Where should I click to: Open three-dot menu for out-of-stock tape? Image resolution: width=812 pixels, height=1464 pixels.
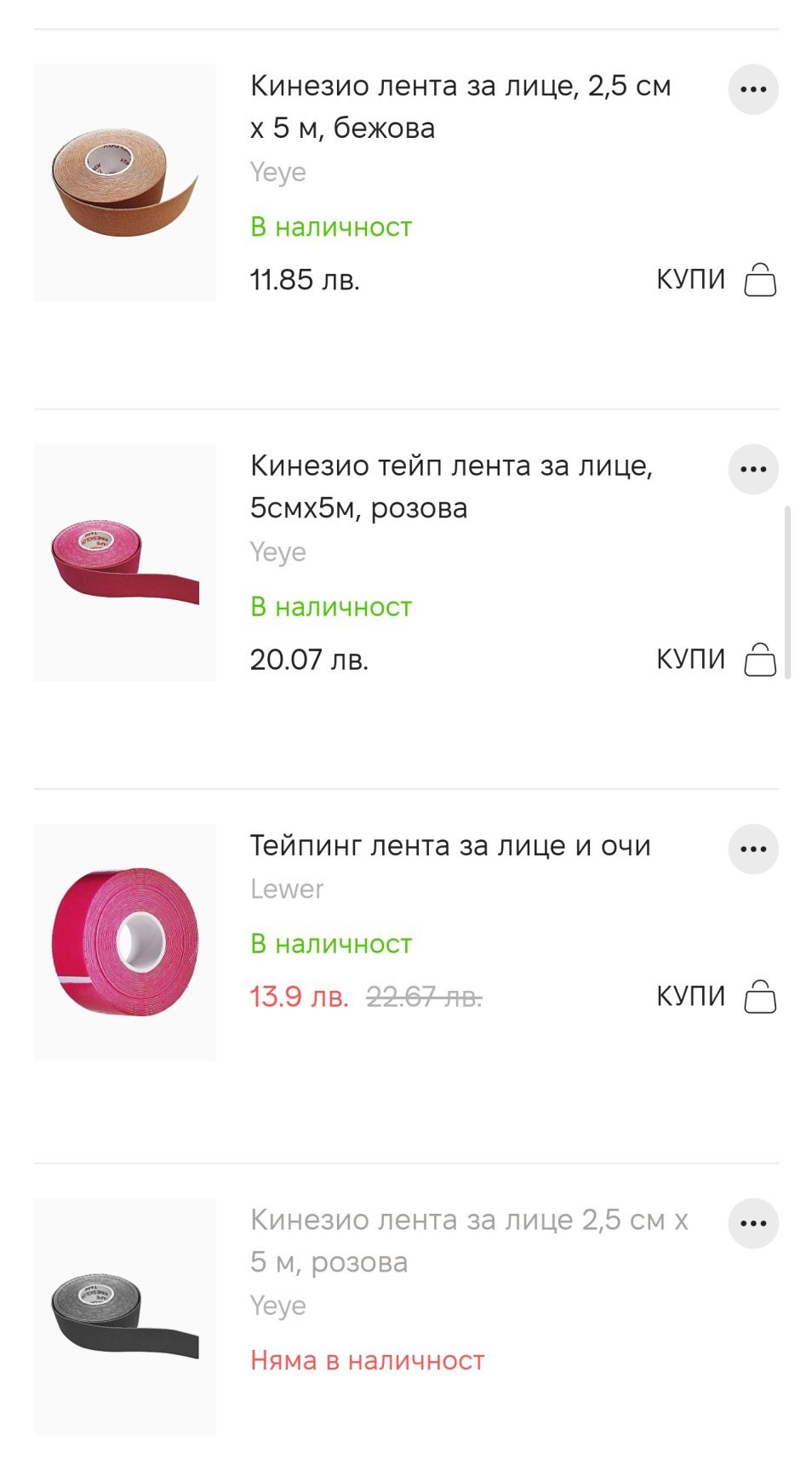[752, 1223]
